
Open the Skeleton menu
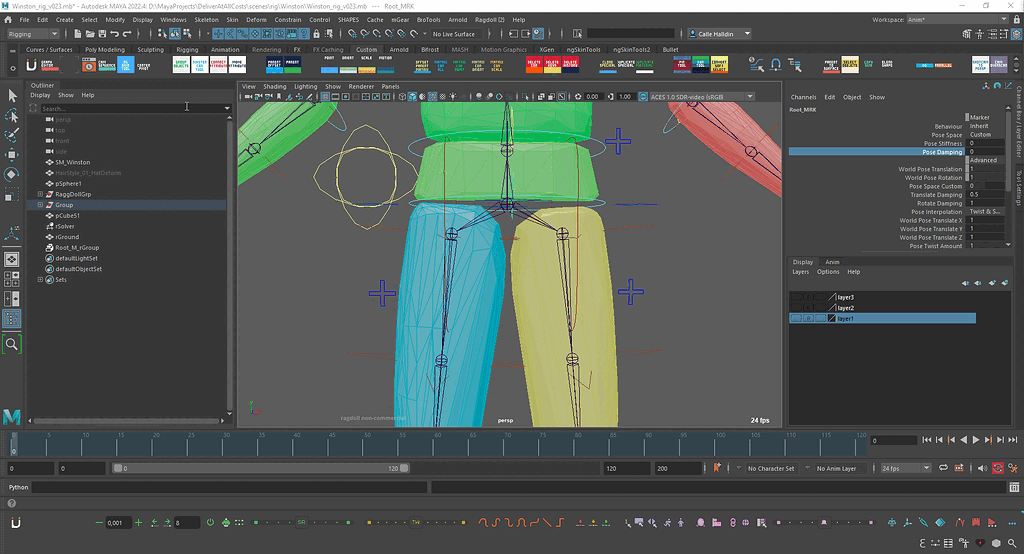(x=206, y=20)
